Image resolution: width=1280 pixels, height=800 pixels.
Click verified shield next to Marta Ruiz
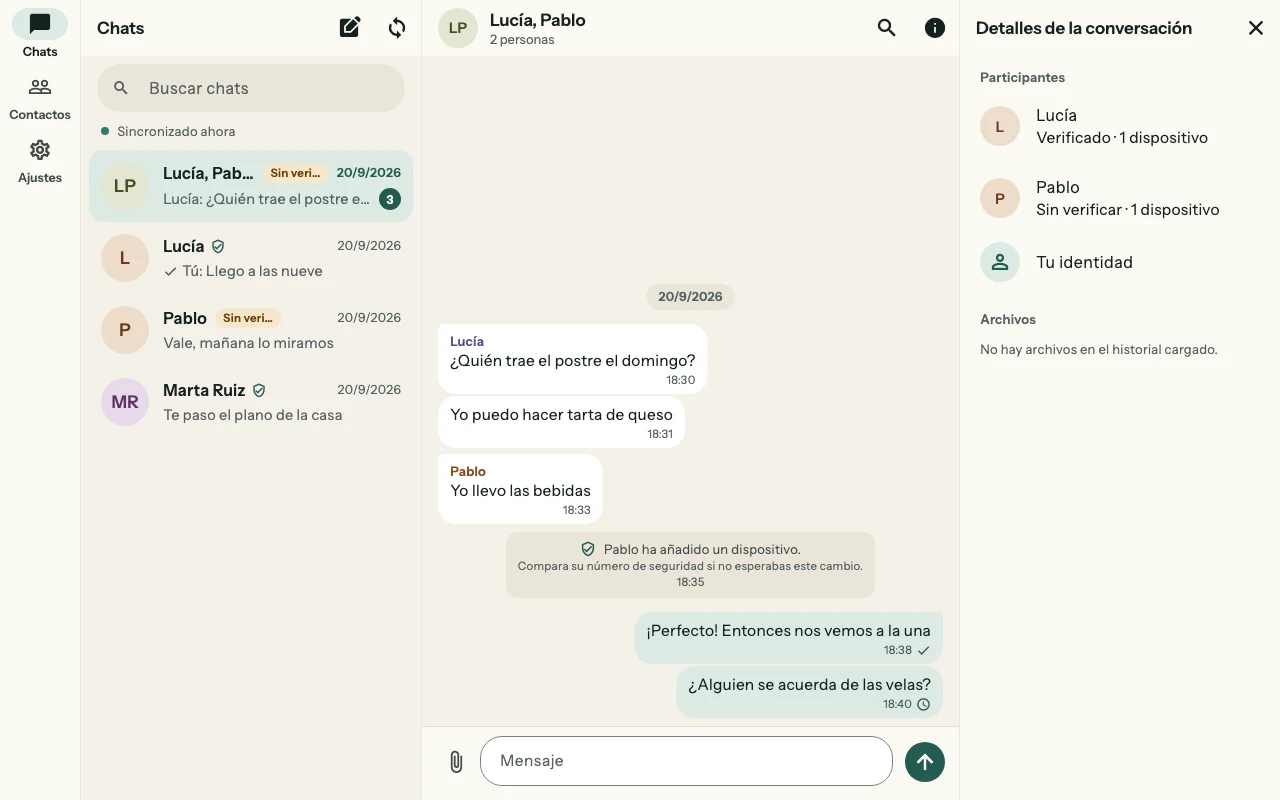[259, 390]
